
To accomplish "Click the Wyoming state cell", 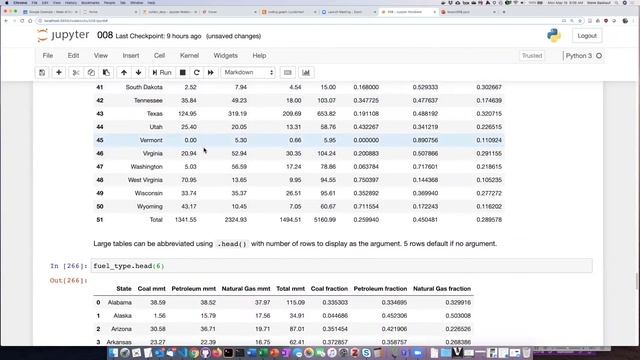I will click(150, 207).
